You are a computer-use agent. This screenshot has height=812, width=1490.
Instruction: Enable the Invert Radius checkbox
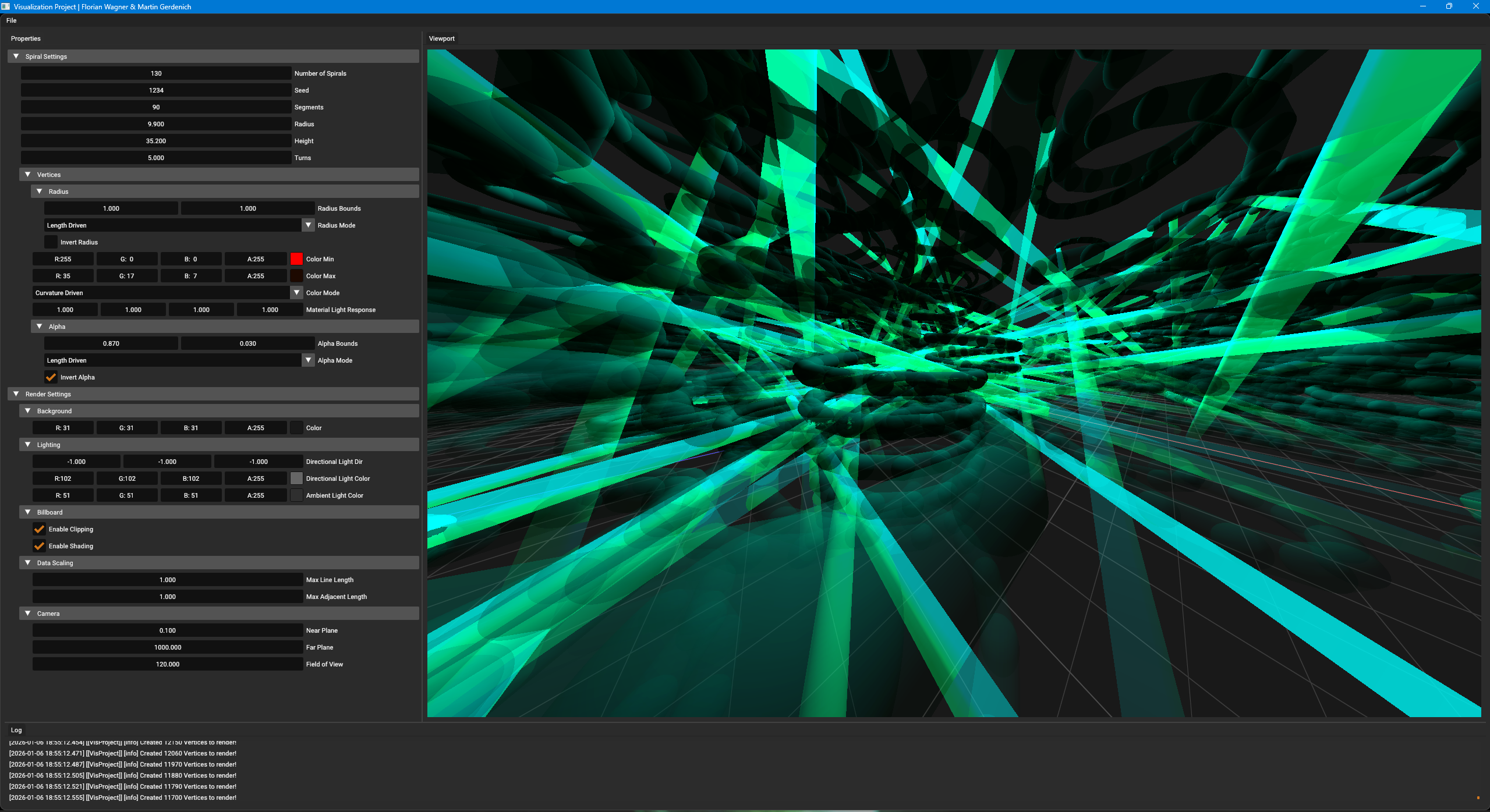(x=51, y=242)
